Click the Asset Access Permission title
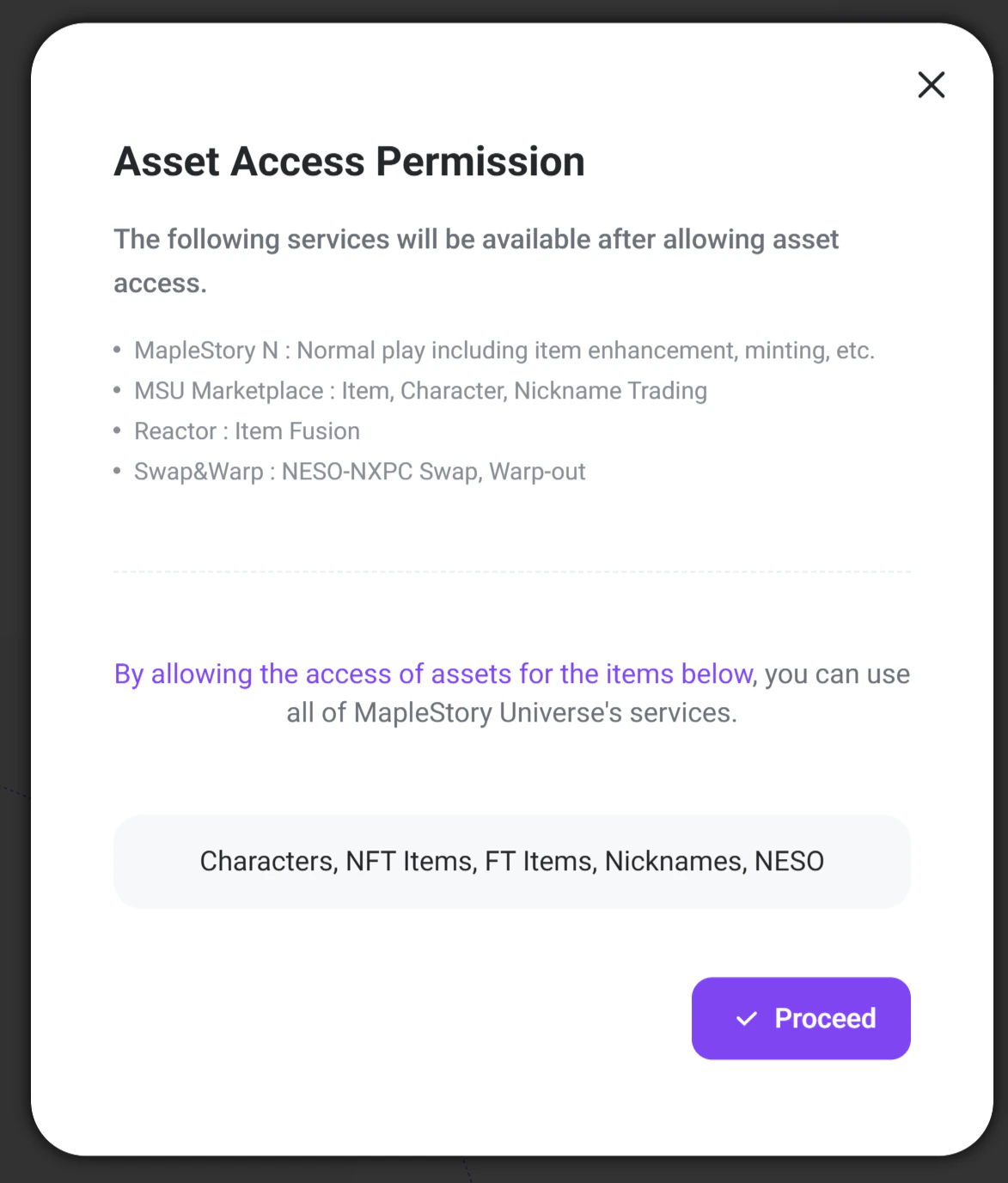 click(x=349, y=162)
